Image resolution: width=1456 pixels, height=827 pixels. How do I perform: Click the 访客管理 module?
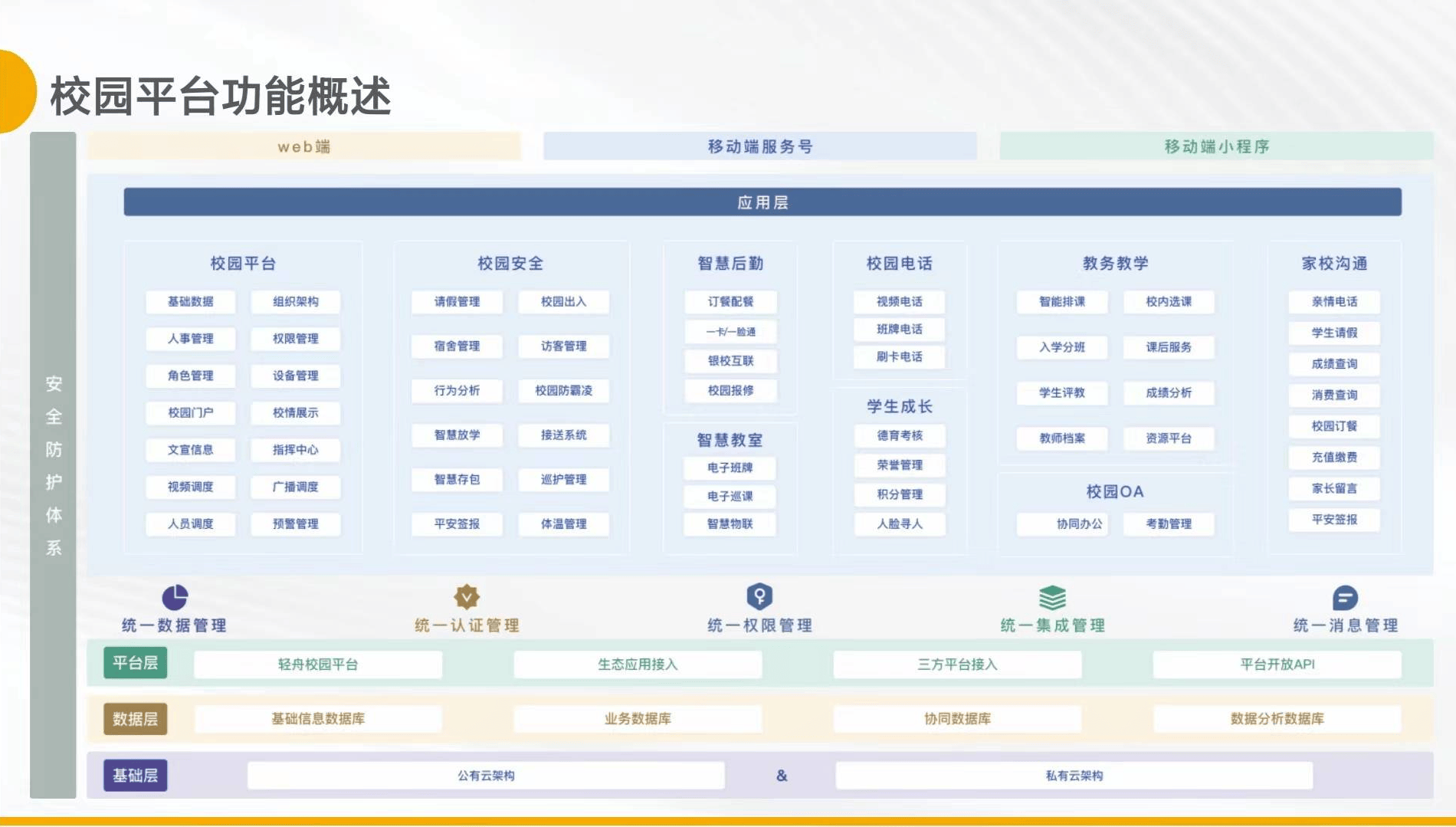(564, 346)
